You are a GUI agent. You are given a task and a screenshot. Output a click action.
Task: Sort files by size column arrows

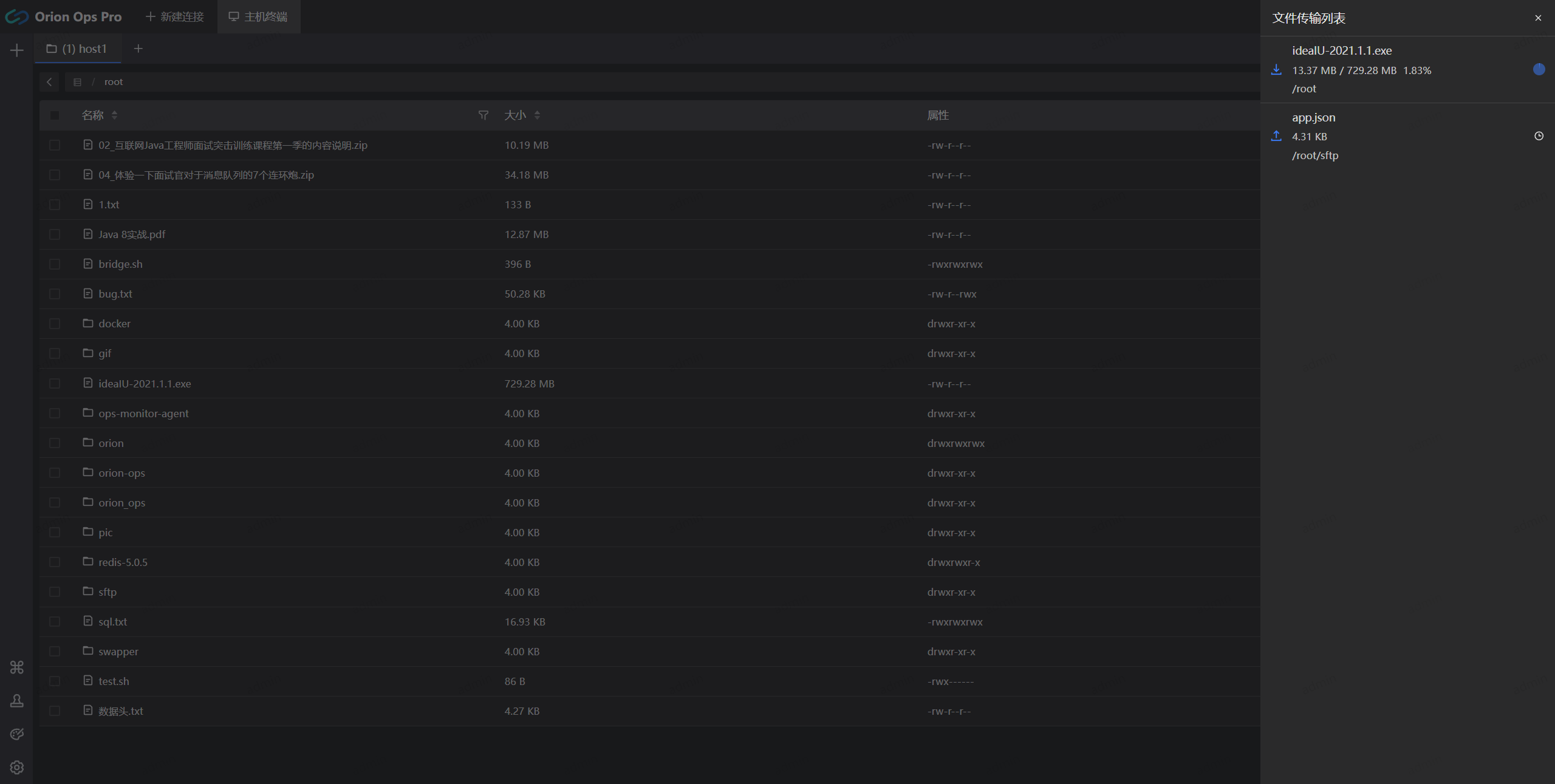(x=537, y=115)
